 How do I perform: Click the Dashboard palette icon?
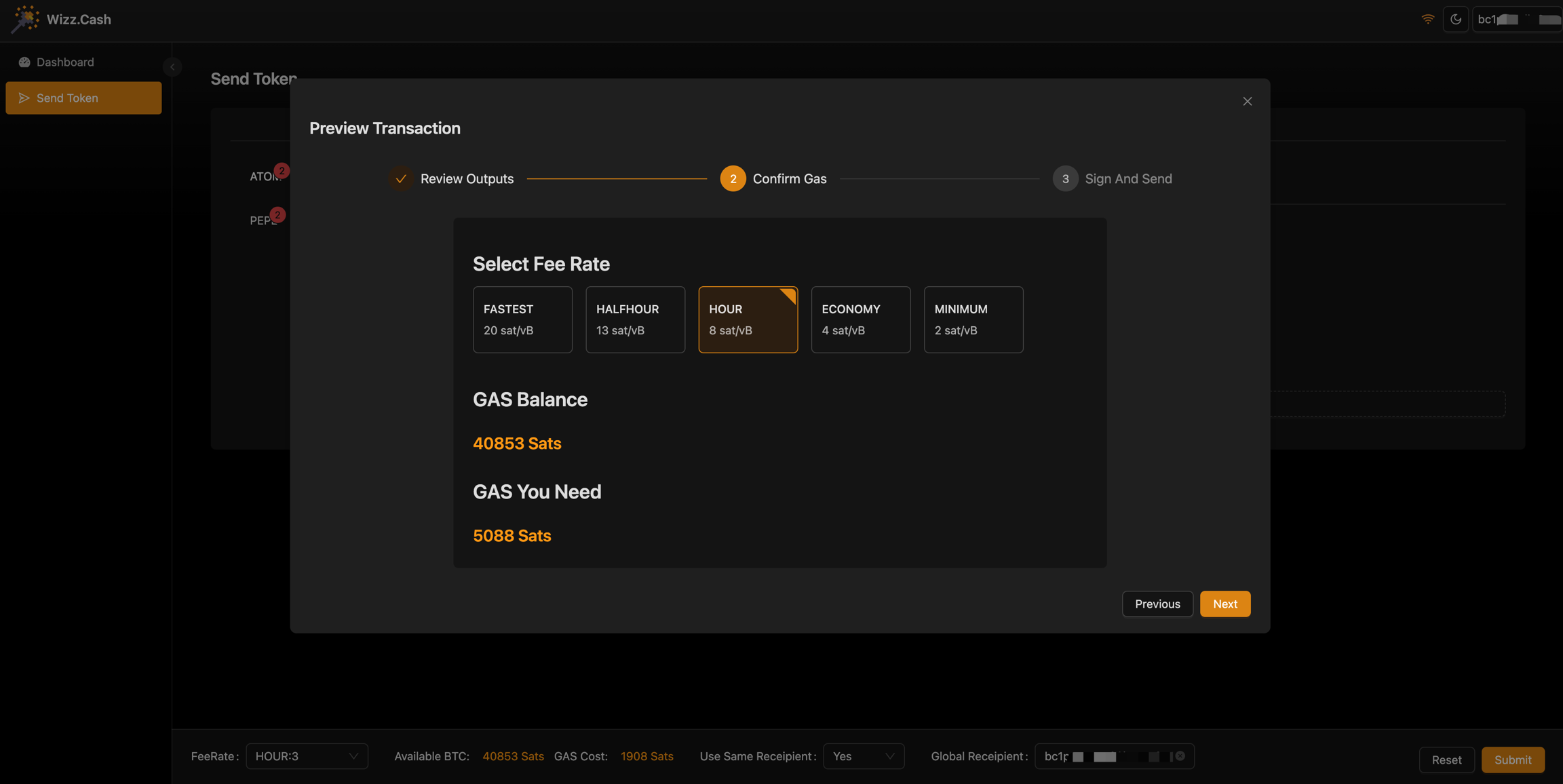point(24,62)
